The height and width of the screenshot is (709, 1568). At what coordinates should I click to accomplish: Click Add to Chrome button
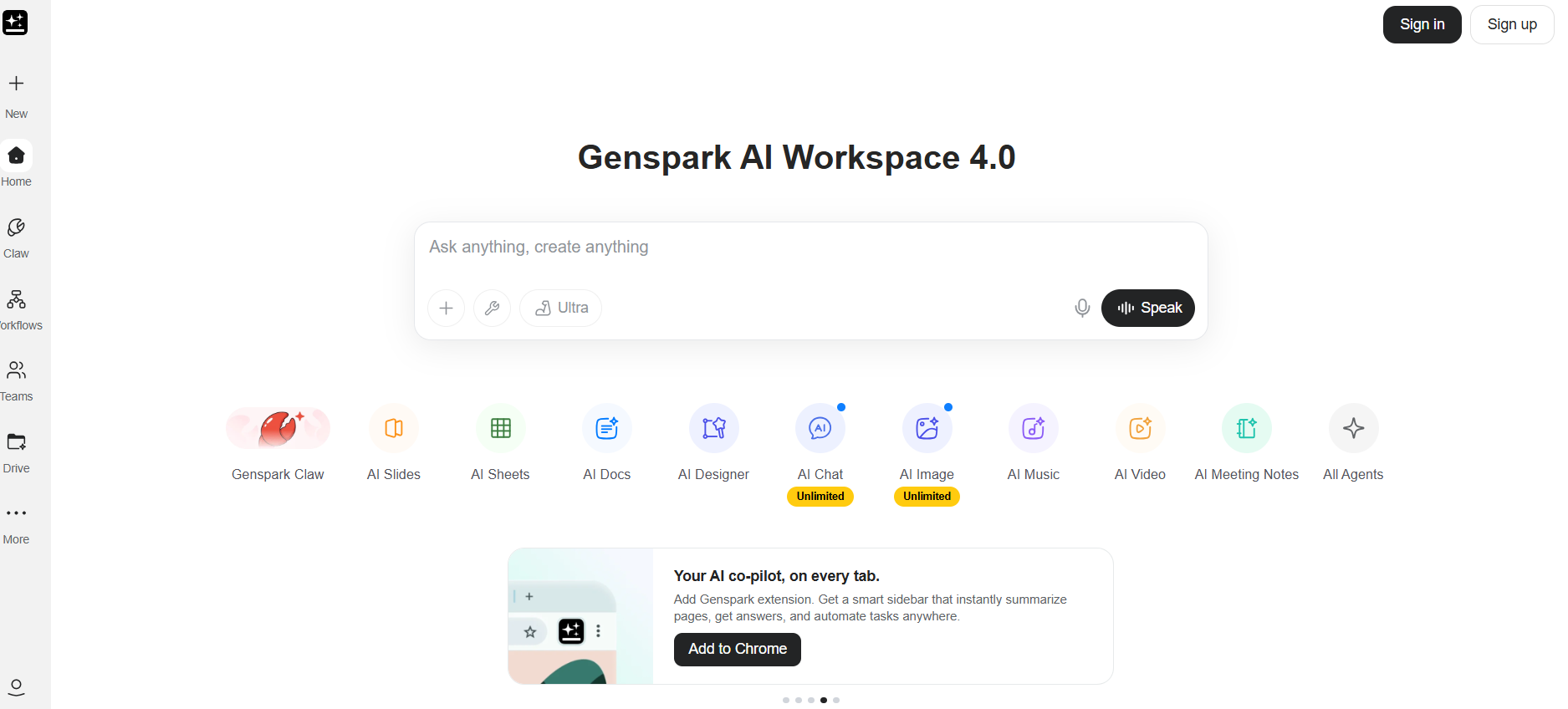click(738, 649)
